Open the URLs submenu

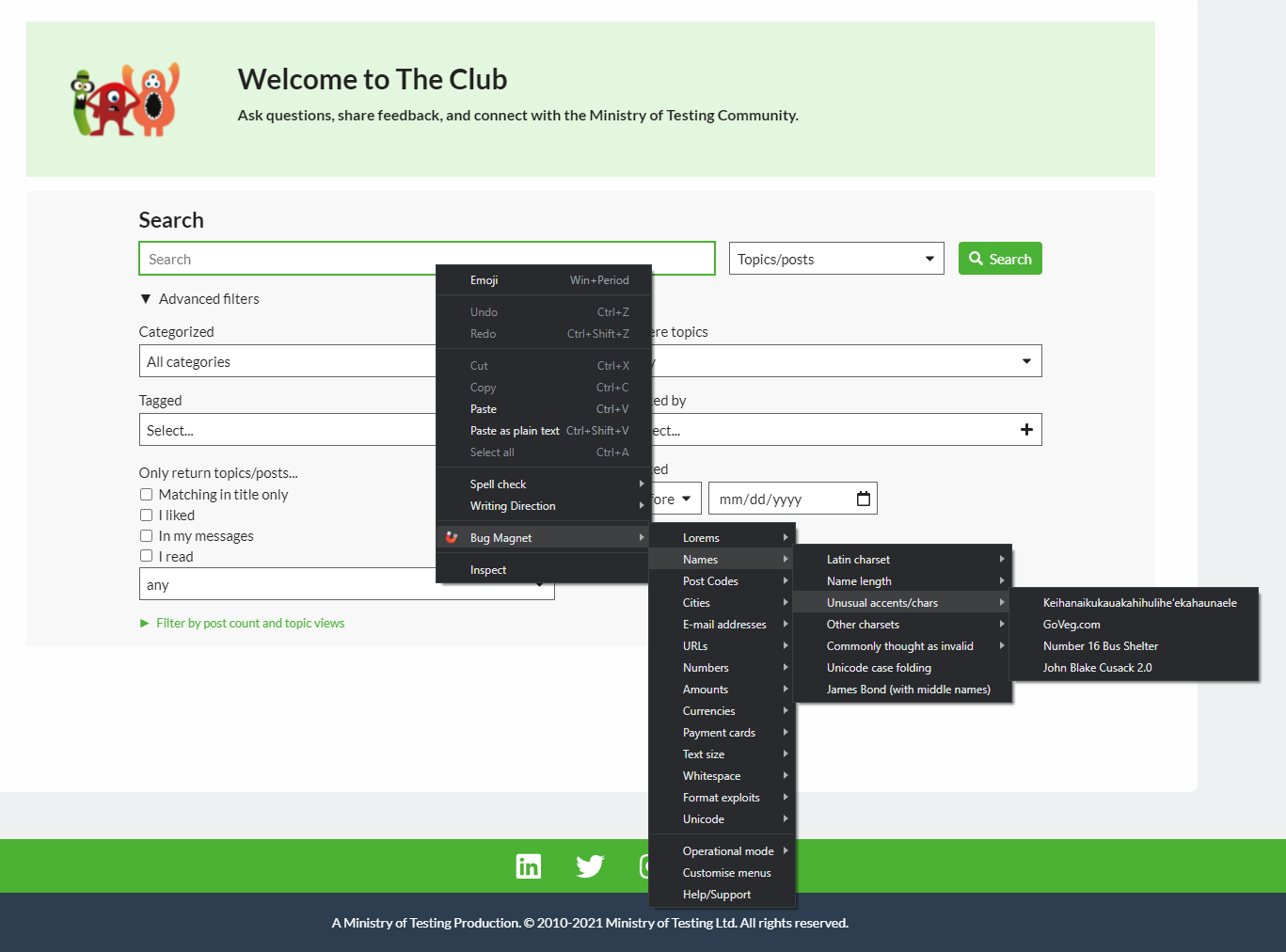click(722, 646)
